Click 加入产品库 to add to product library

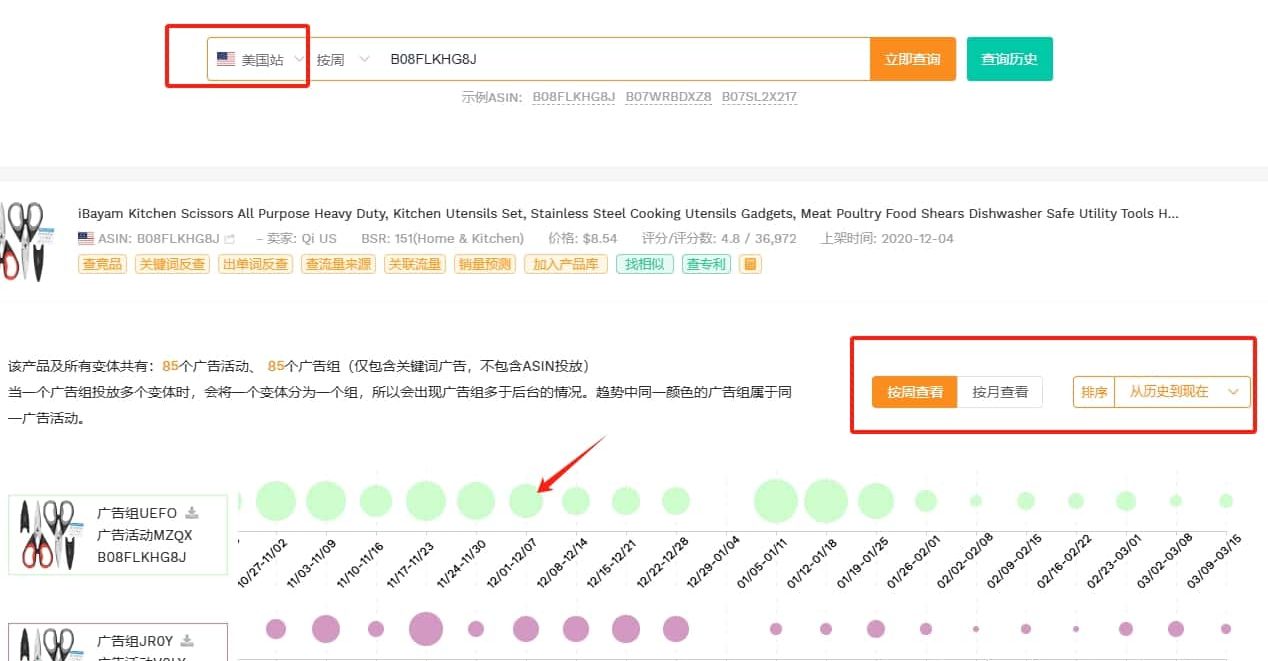pos(565,265)
